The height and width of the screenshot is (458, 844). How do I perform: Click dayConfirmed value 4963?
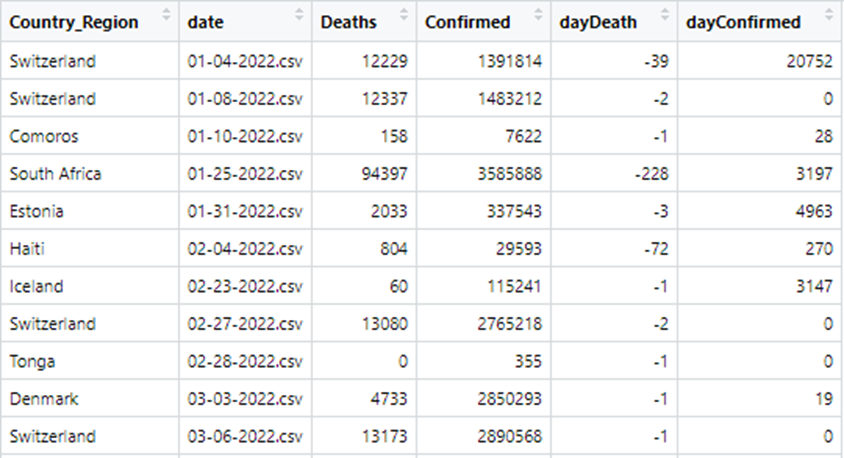pos(815,211)
